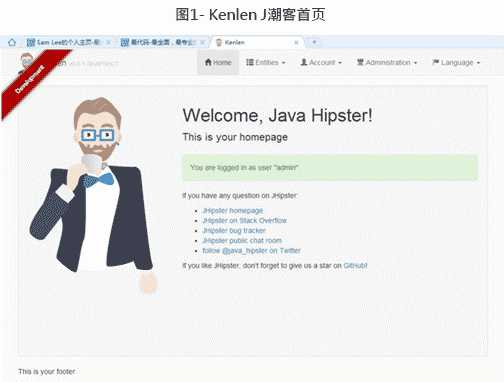Click the browser home icon
The height and width of the screenshot is (382, 504).
[12, 42]
